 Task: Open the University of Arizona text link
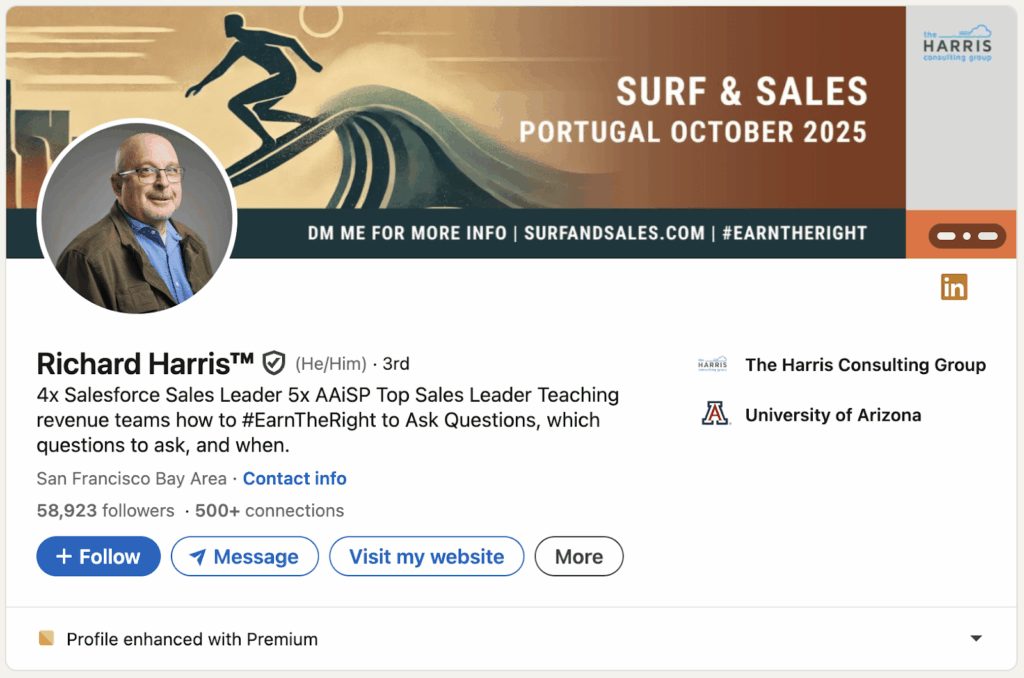point(833,415)
